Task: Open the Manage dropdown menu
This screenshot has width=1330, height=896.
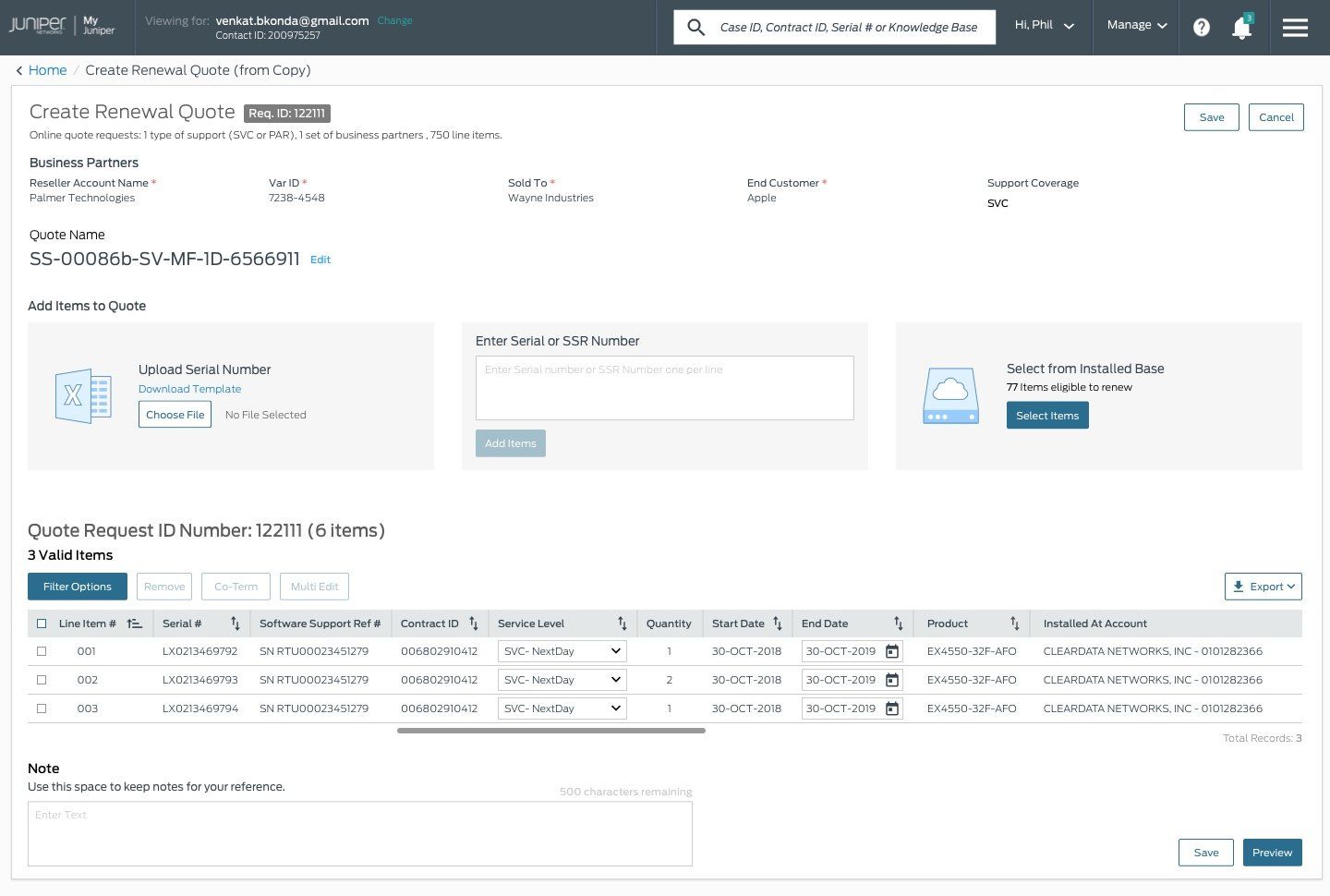Action: click(x=1137, y=26)
